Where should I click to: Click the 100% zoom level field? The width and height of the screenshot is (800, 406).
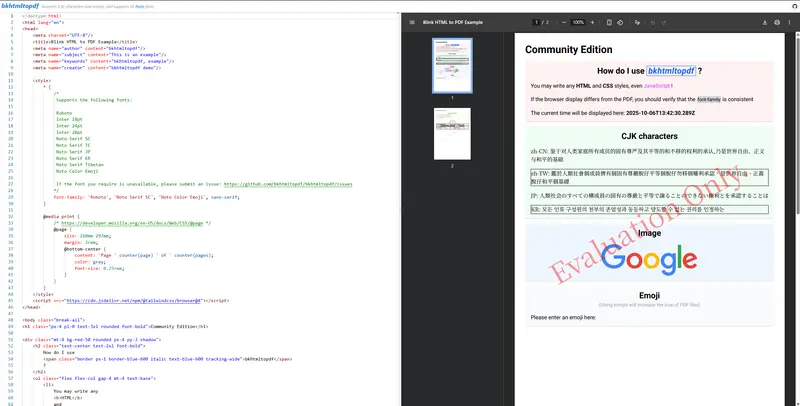pyautogui.click(x=578, y=21)
